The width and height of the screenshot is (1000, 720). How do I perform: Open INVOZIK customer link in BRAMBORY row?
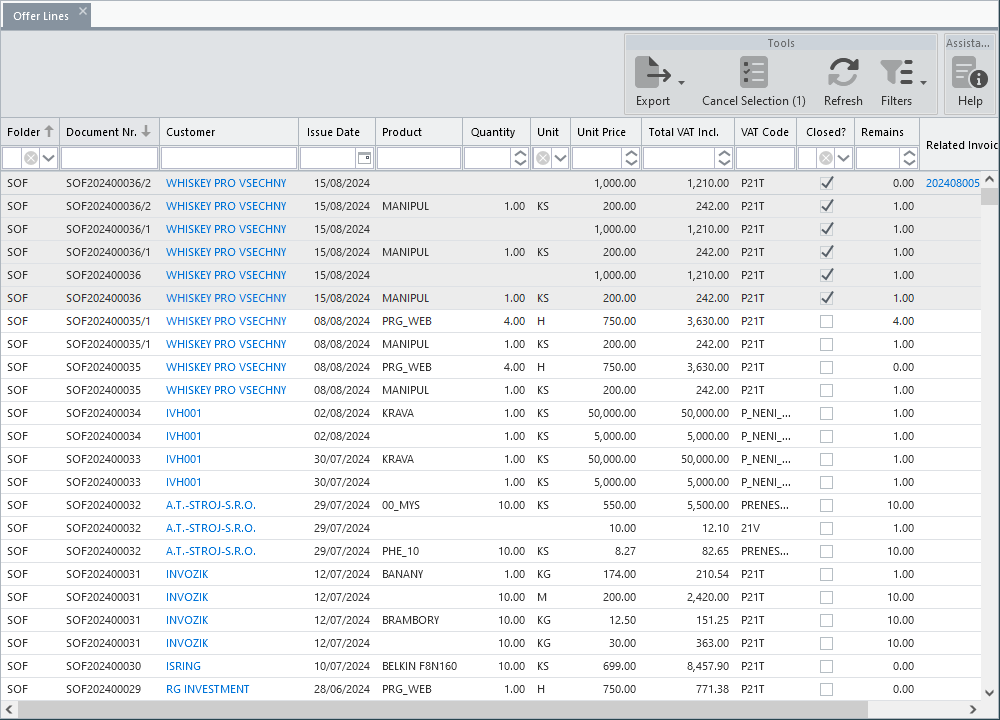(187, 620)
